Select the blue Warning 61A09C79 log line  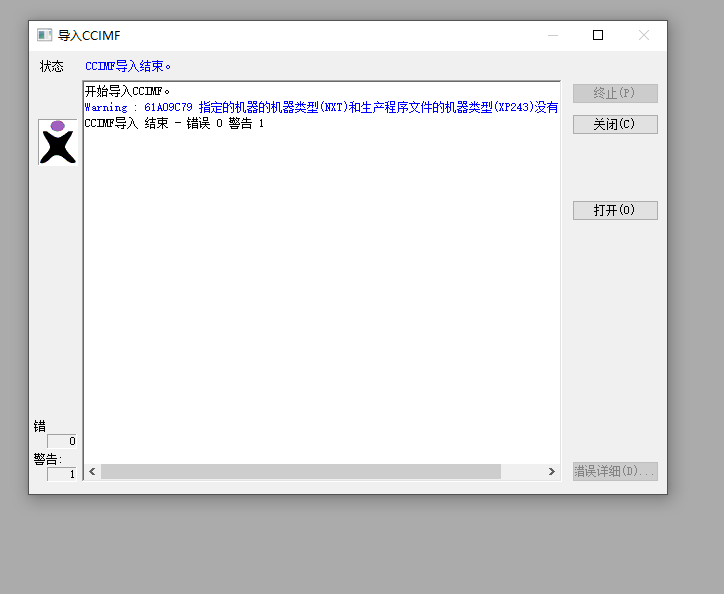(320, 107)
